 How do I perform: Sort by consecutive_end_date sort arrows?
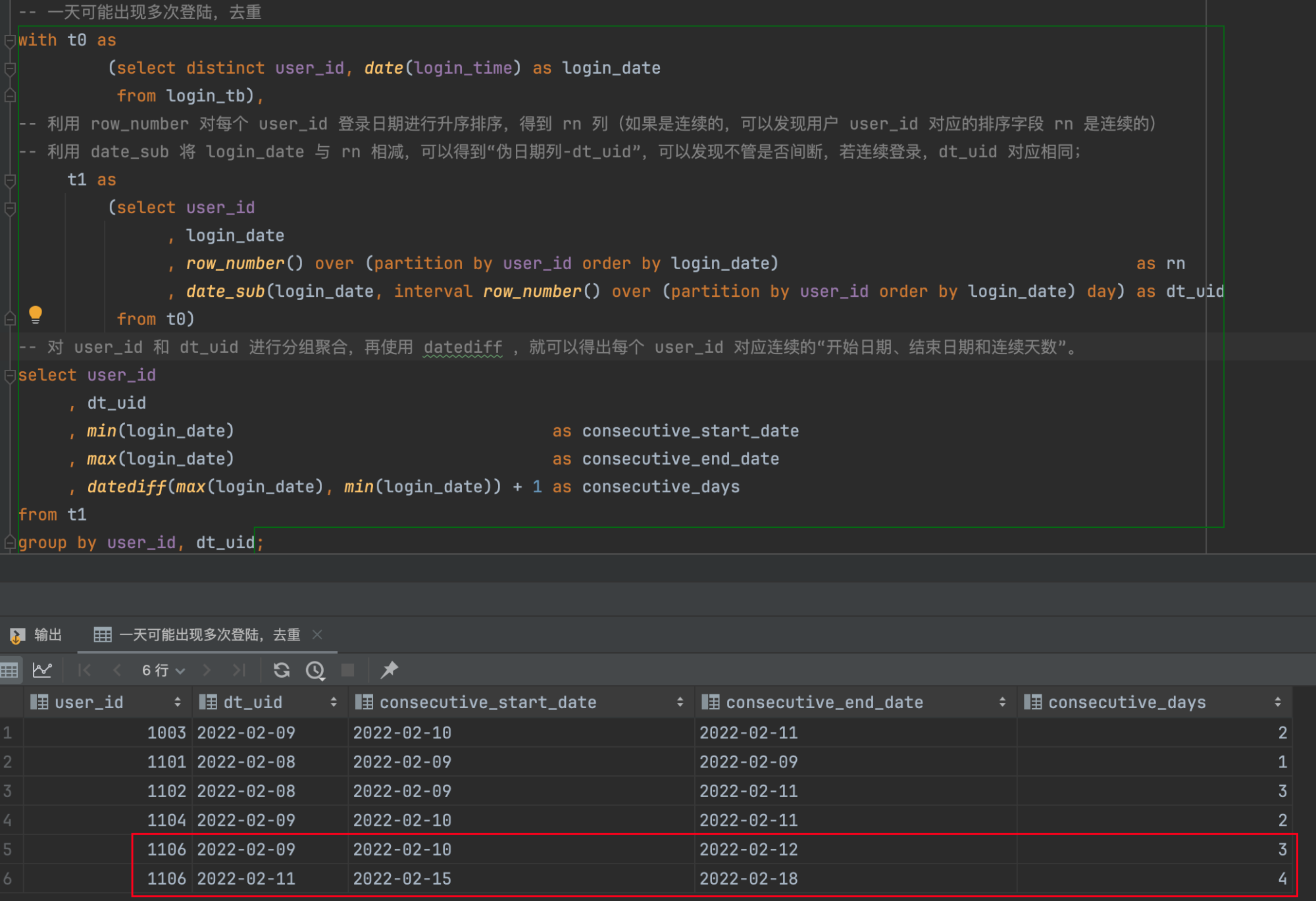coord(1002,703)
